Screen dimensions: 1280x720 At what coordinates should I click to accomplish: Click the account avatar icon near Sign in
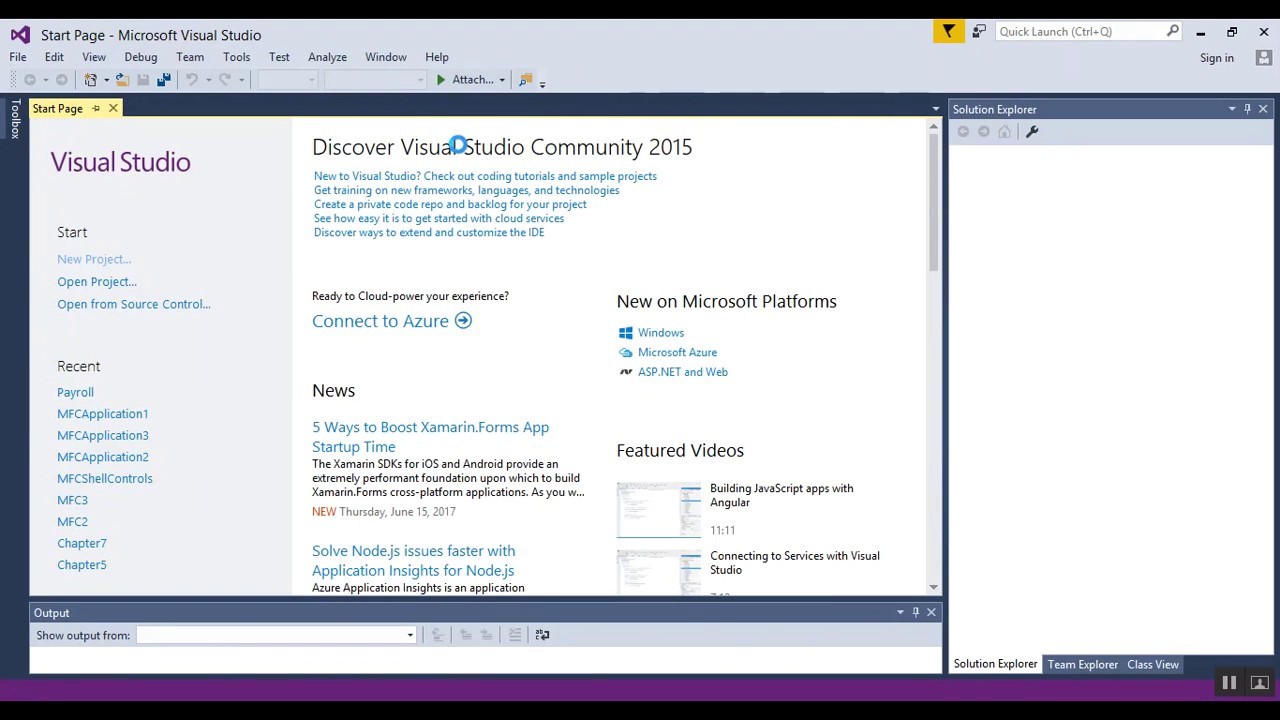(1264, 58)
